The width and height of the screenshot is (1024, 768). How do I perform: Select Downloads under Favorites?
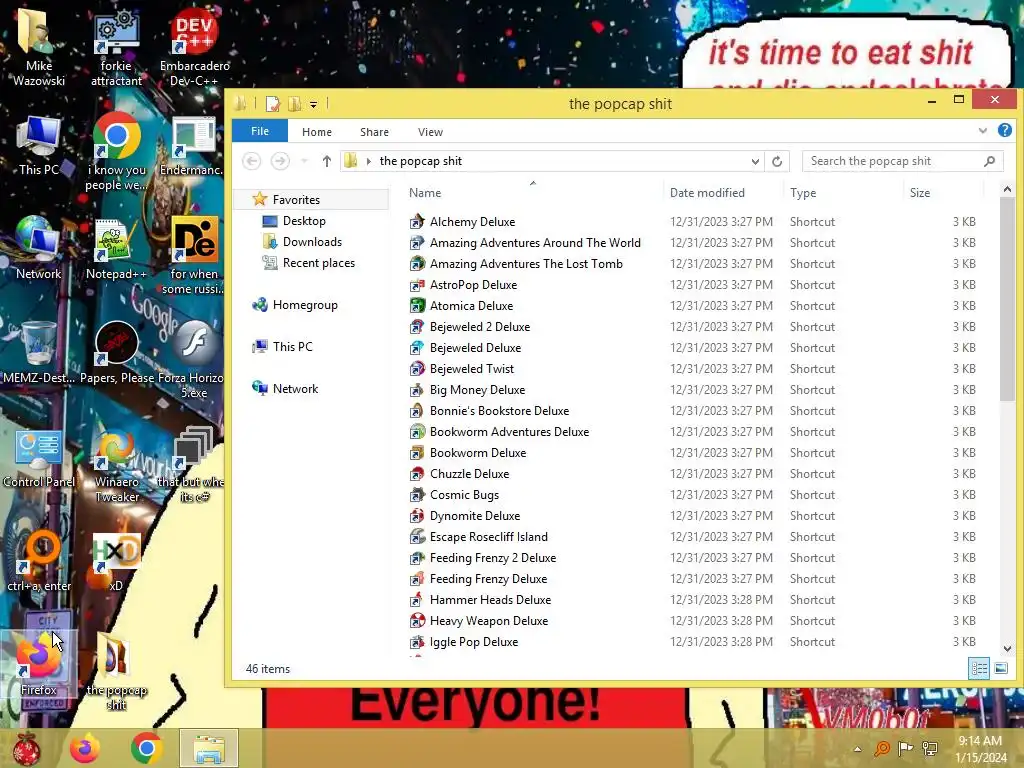click(x=312, y=242)
